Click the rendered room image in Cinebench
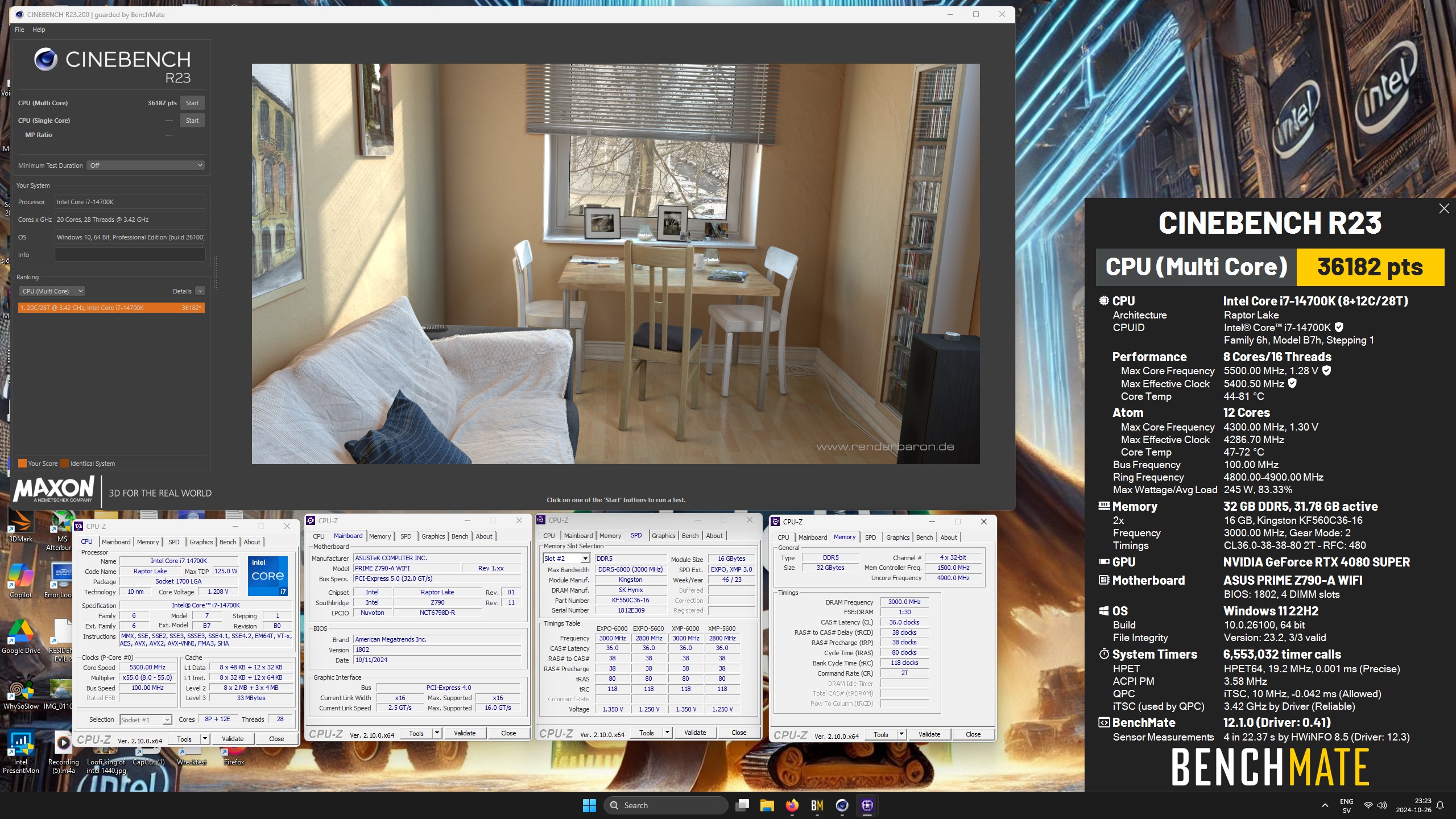1456x819 pixels. pyautogui.click(x=615, y=263)
